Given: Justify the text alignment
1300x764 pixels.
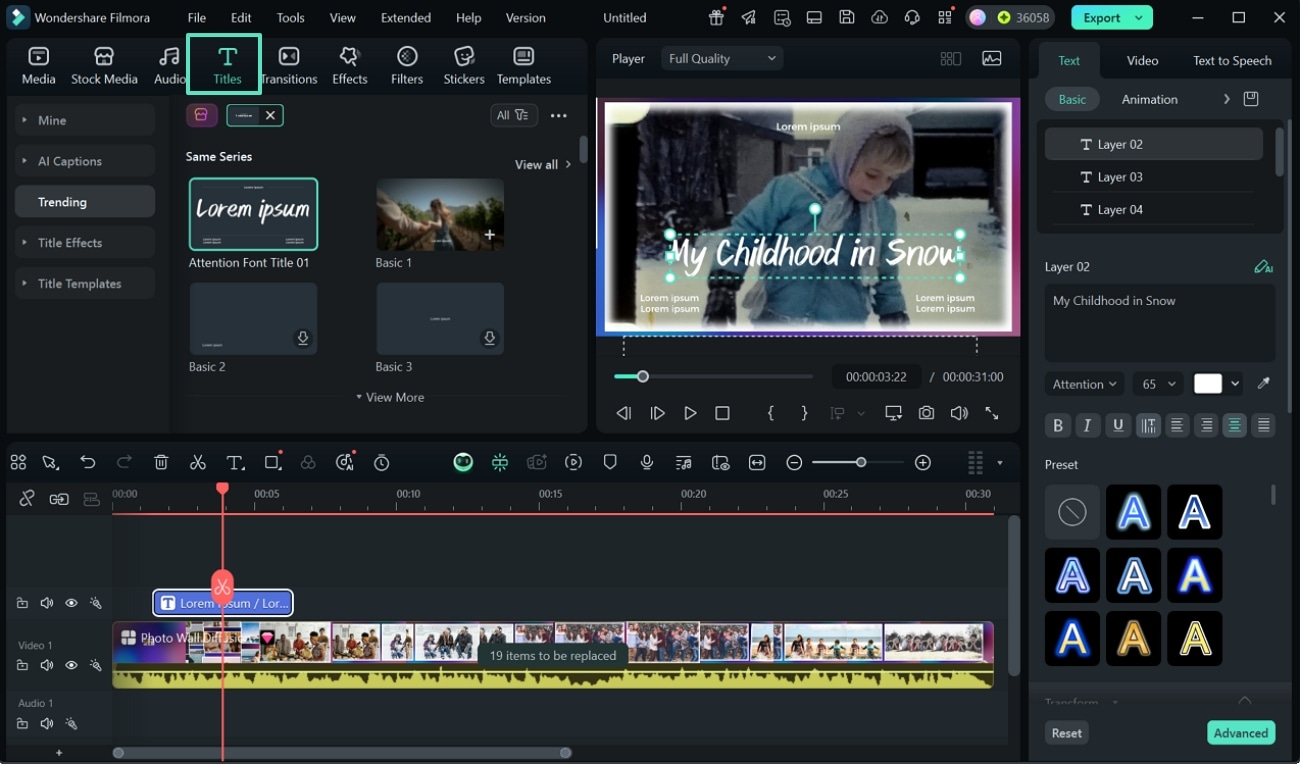Looking at the screenshot, I should (1264, 425).
